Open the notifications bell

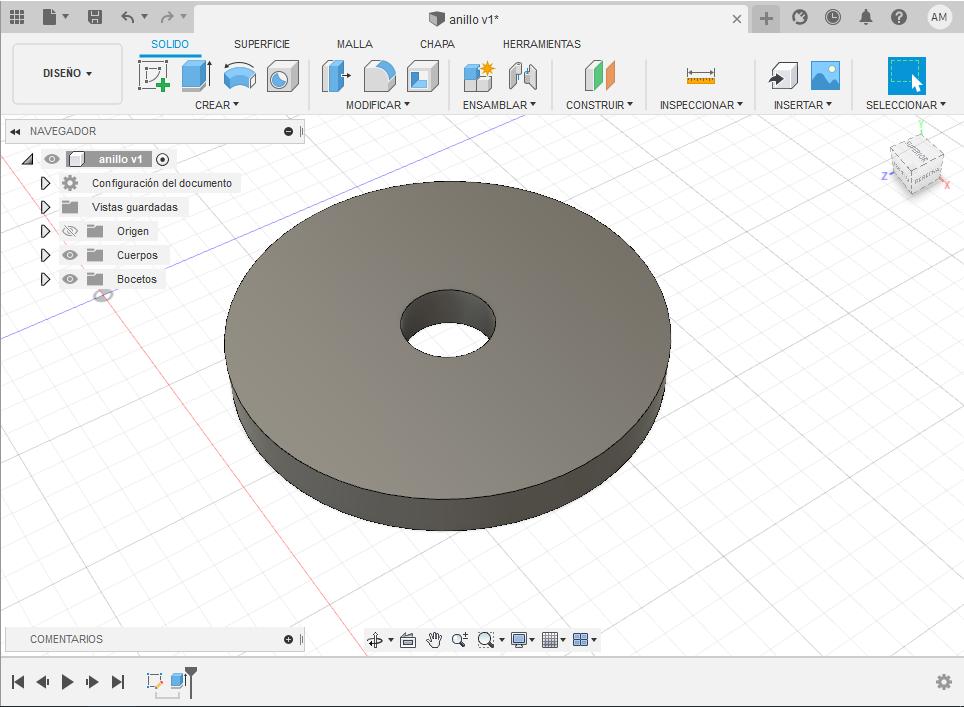(x=866, y=17)
